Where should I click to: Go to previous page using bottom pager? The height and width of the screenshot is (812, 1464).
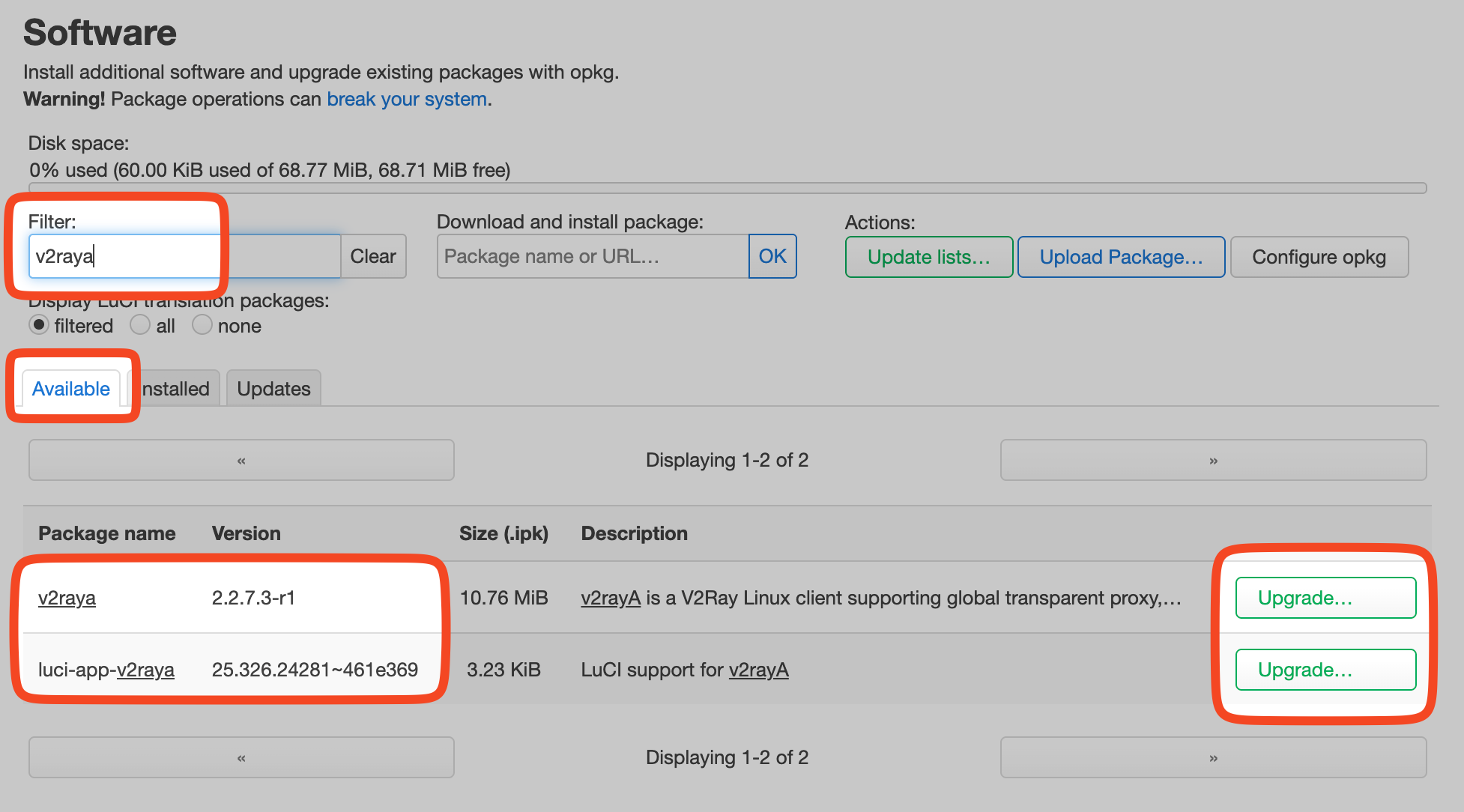click(x=241, y=757)
